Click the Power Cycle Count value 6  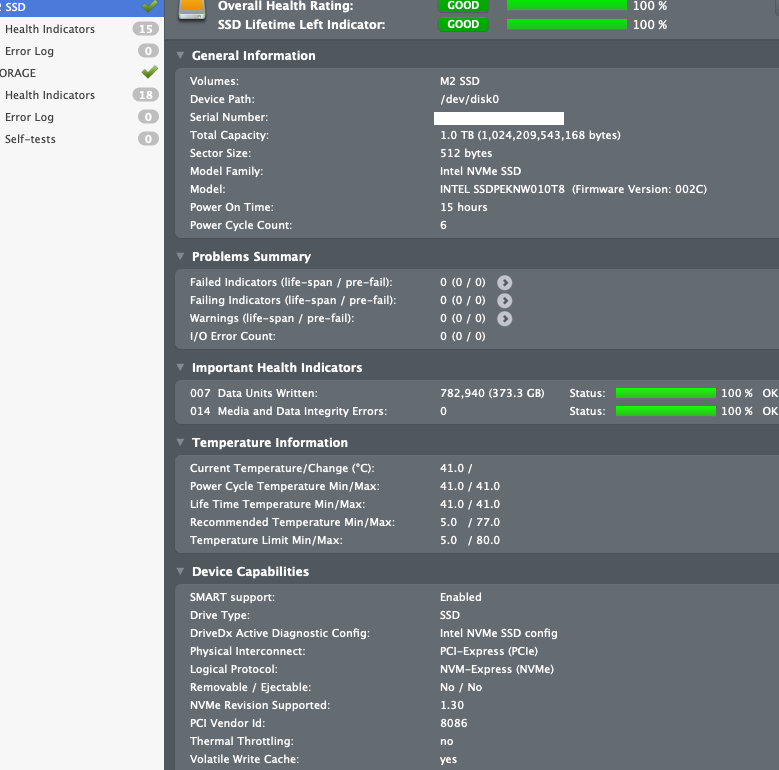(x=443, y=225)
